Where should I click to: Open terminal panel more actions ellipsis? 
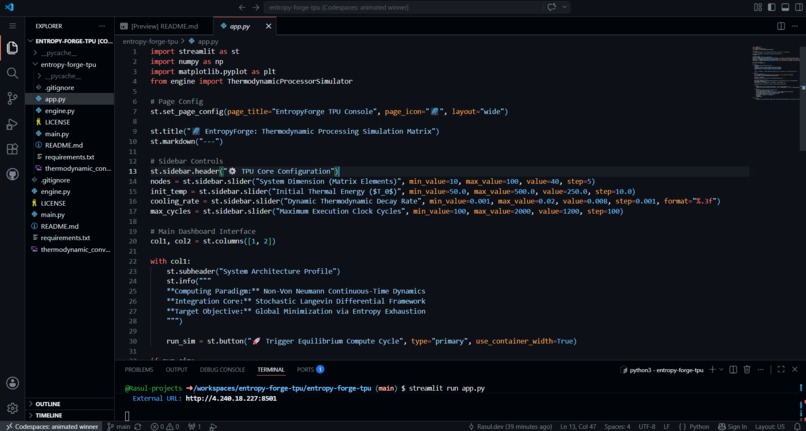761,370
